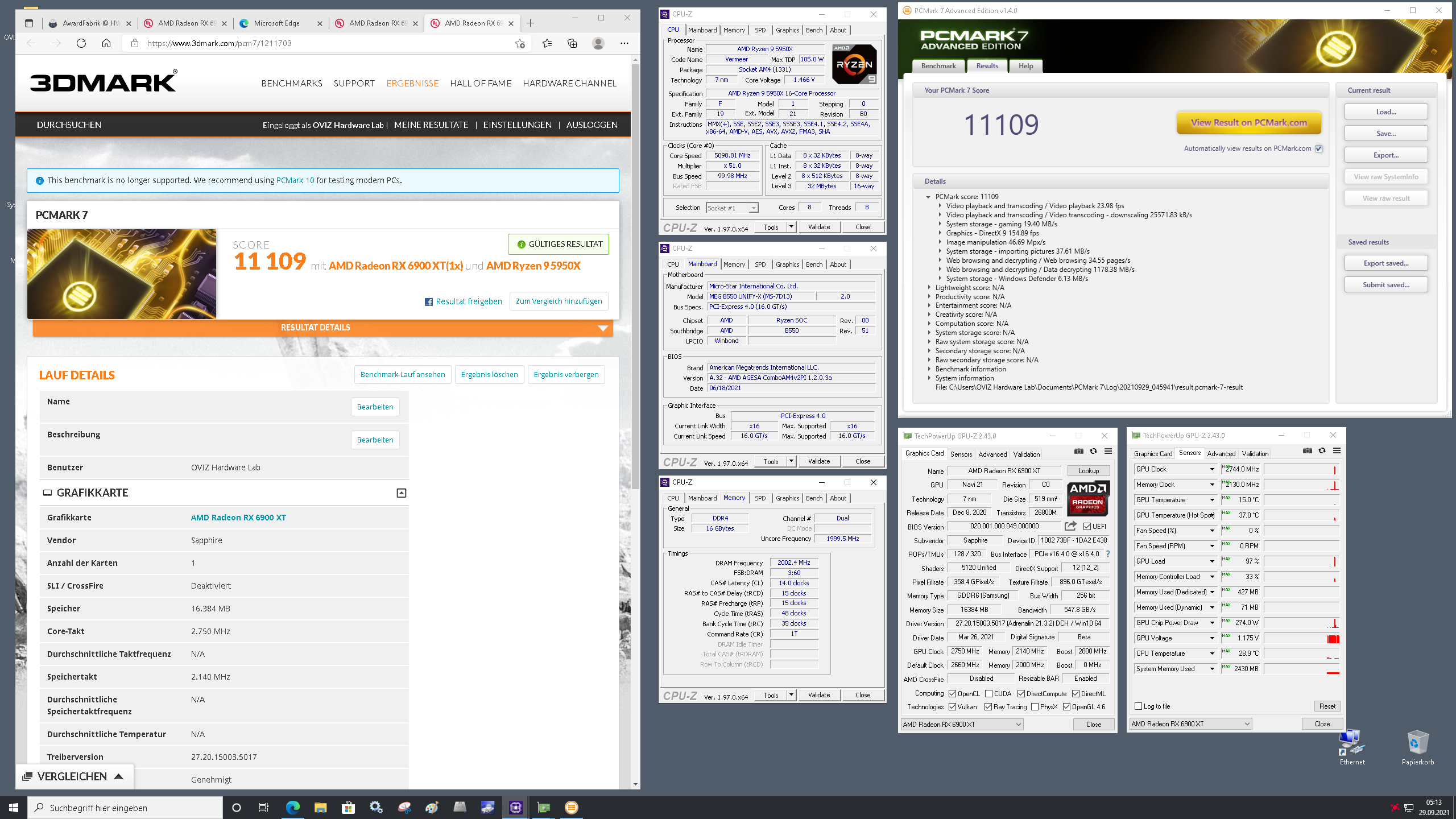Open Edge favorites list icon

[547, 43]
